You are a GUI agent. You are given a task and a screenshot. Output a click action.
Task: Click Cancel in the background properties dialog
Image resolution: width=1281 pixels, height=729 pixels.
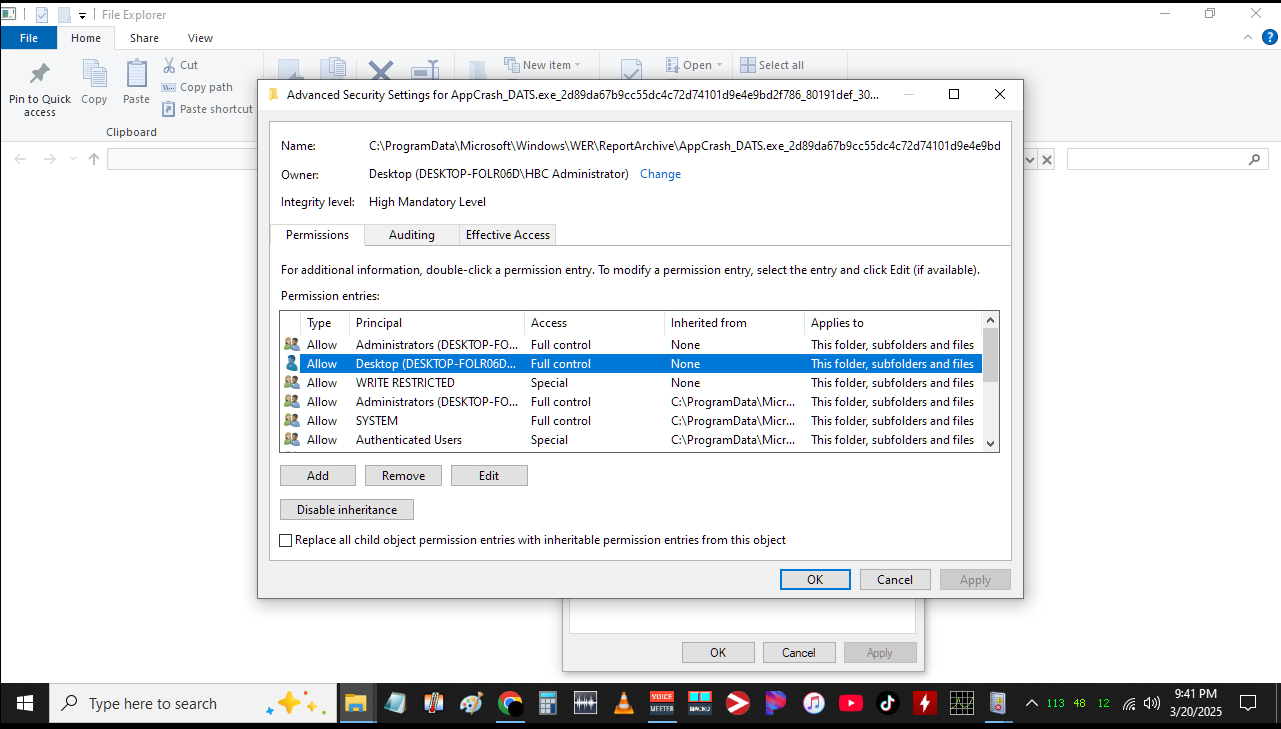tap(799, 653)
